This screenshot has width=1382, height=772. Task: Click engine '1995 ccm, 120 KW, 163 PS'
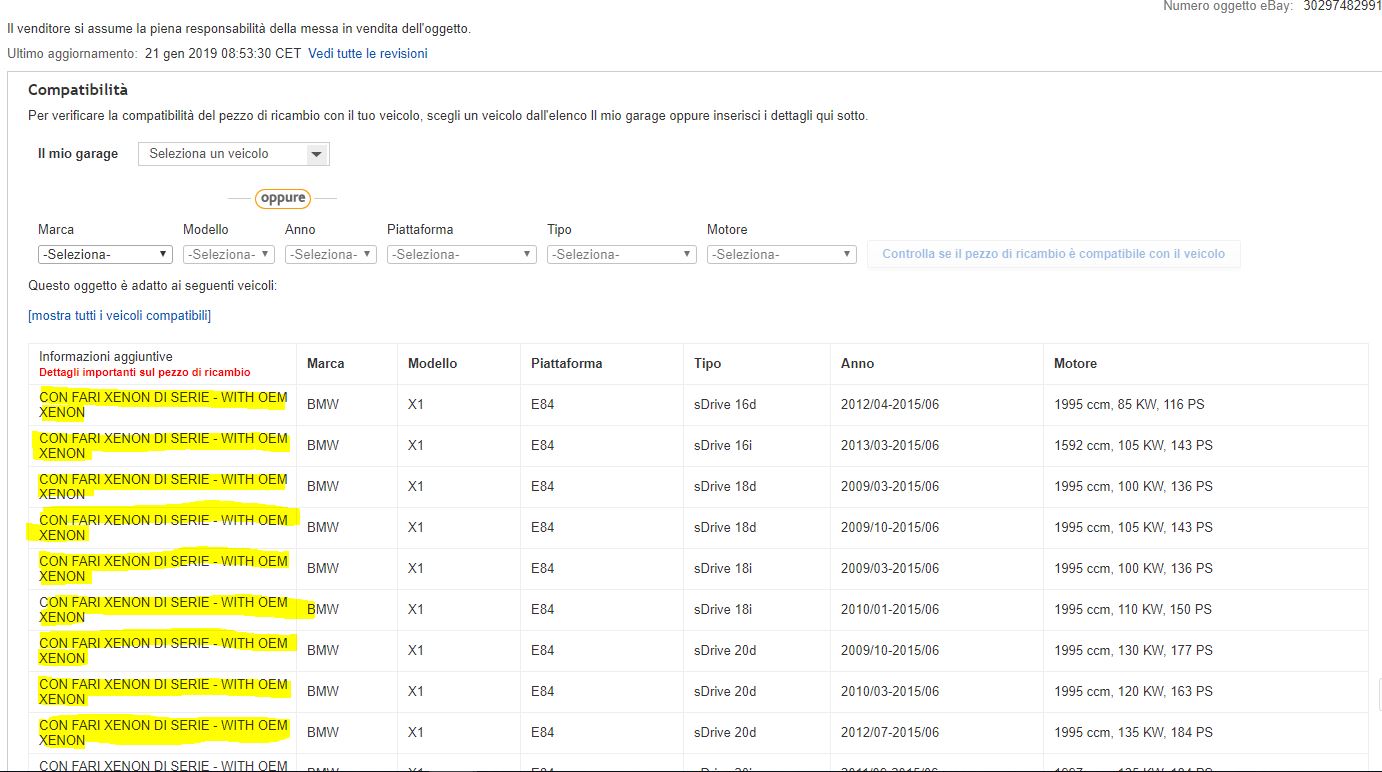(1133, 692)
